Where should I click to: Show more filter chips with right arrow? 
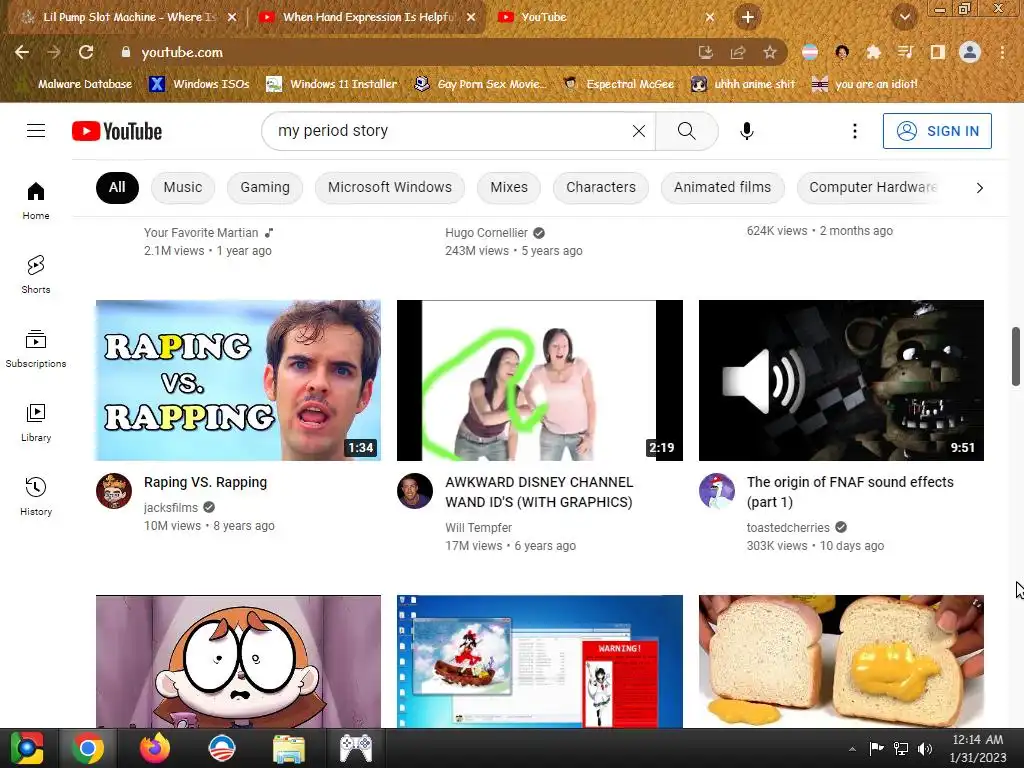click(979, 188)
